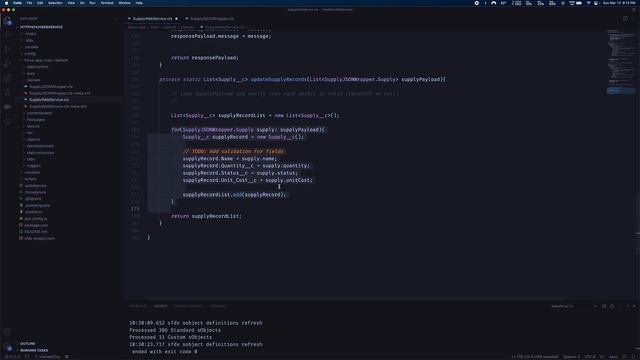Open the Explorer view in the activity bar
The image size is (640, 360).
pos(7,22)
